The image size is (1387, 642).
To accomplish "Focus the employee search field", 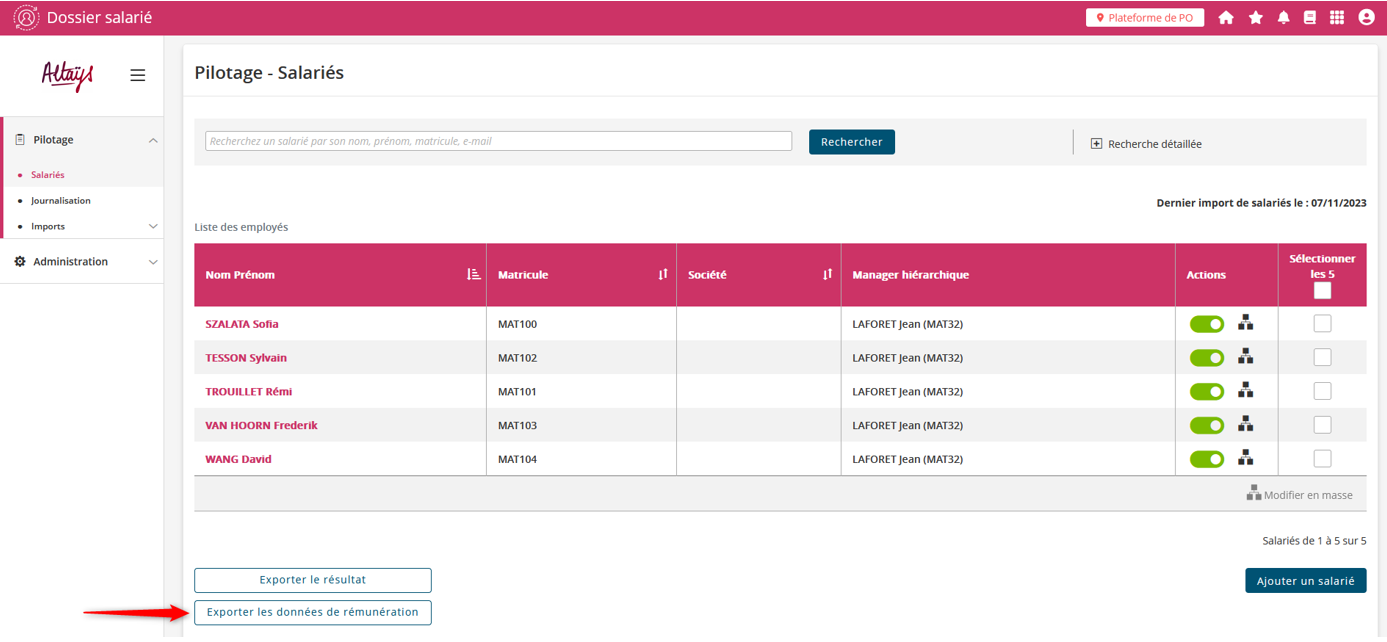I will [x=498, y=141].
